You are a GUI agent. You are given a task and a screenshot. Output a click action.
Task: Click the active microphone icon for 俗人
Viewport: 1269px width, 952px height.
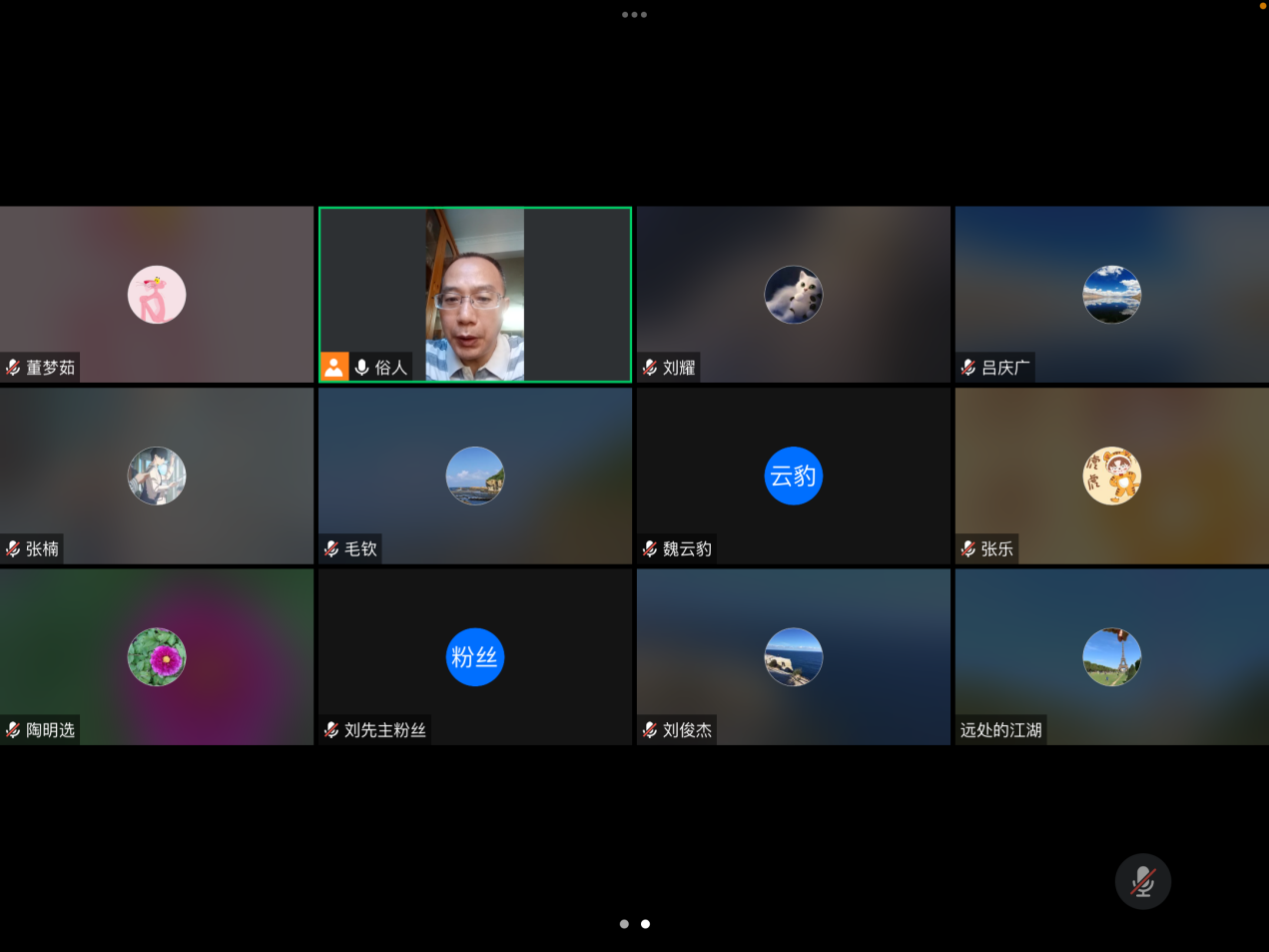[362, 367]
